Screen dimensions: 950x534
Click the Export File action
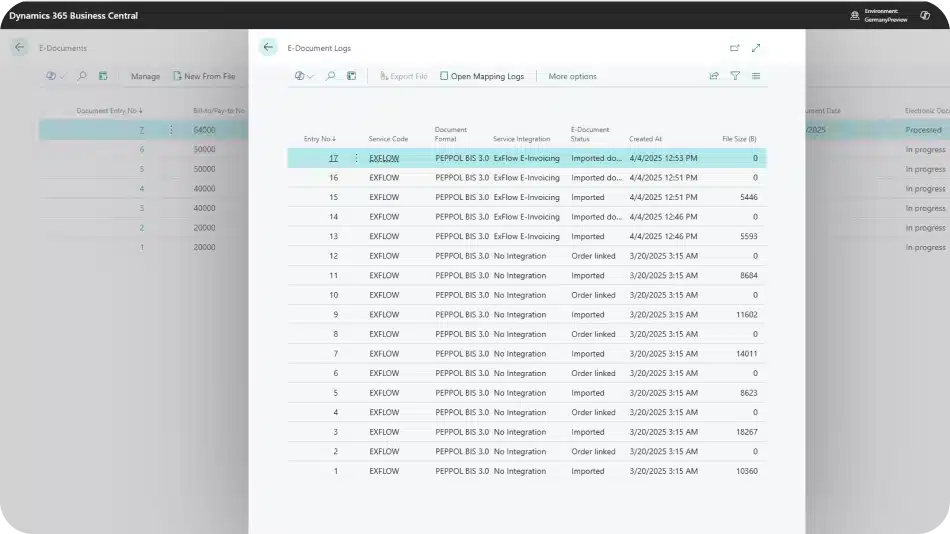click(403, 76)
